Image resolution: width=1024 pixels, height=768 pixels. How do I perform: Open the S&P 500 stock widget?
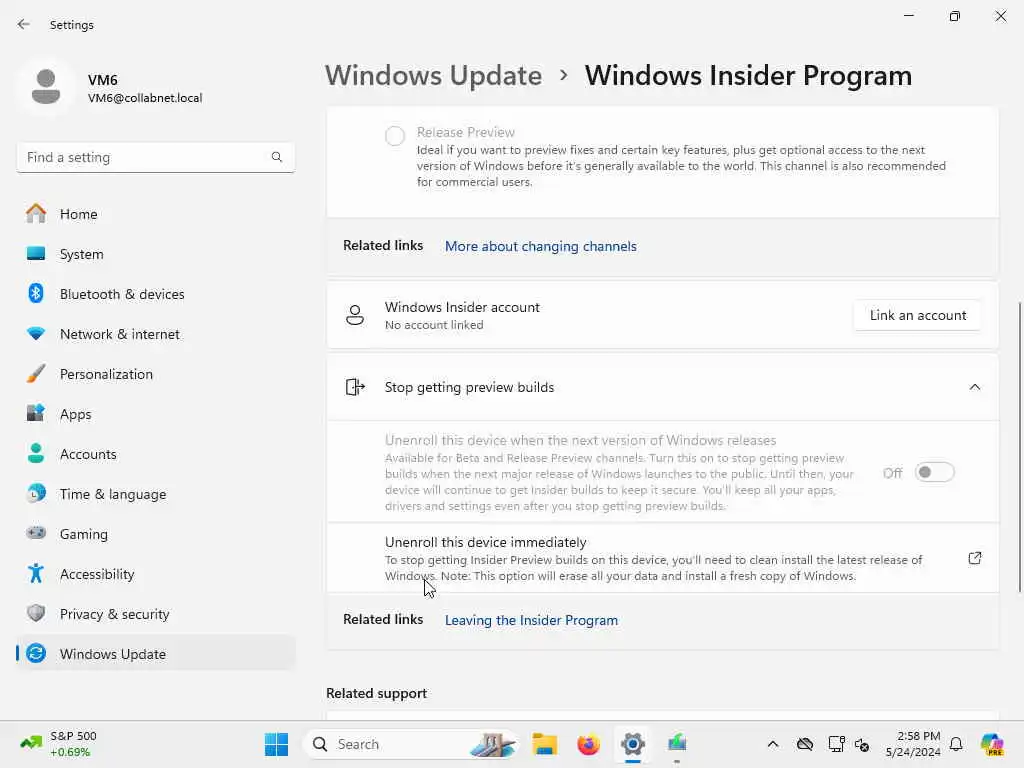pos(59,744)
